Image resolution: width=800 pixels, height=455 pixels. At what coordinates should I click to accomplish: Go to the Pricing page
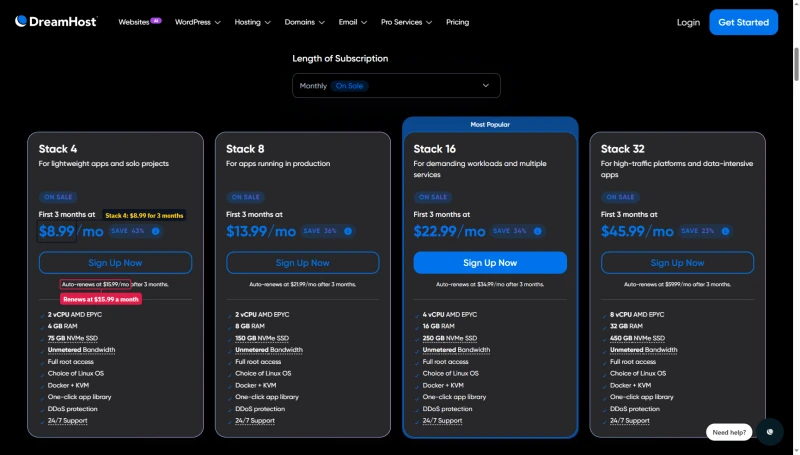click(457, 22)
